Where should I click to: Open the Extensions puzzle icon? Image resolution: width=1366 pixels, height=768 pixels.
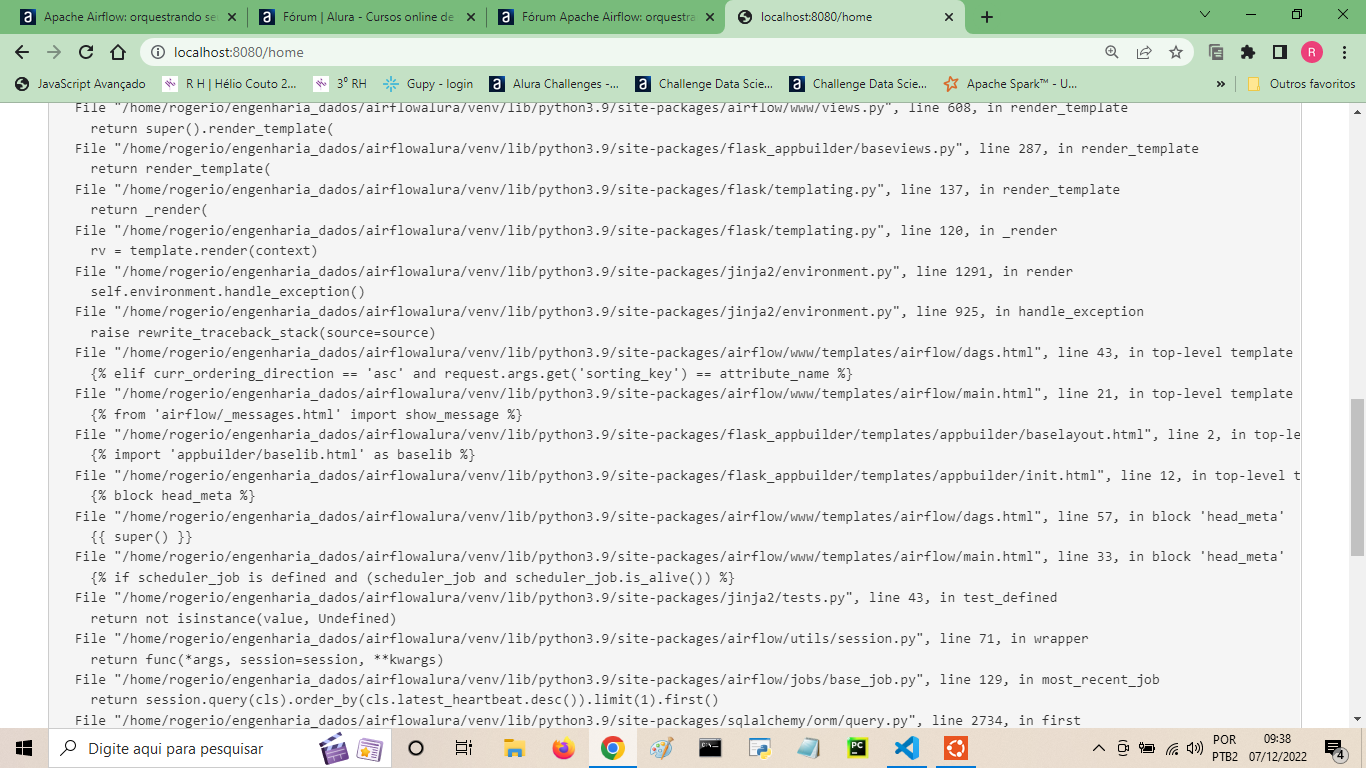click(1248, 52)
